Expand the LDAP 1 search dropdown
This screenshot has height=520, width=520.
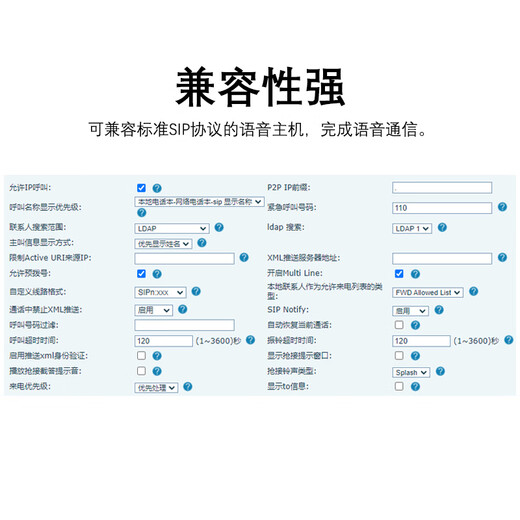(412, 228)
